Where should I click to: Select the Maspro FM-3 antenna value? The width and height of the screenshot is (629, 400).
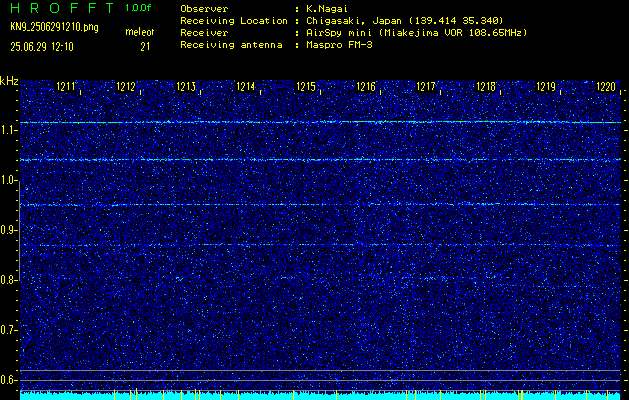coord(339,45)
